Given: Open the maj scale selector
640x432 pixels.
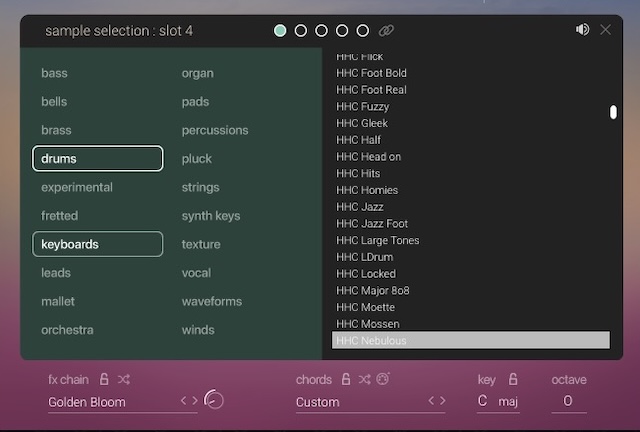Looking at the screenshot, I should 509,402.
